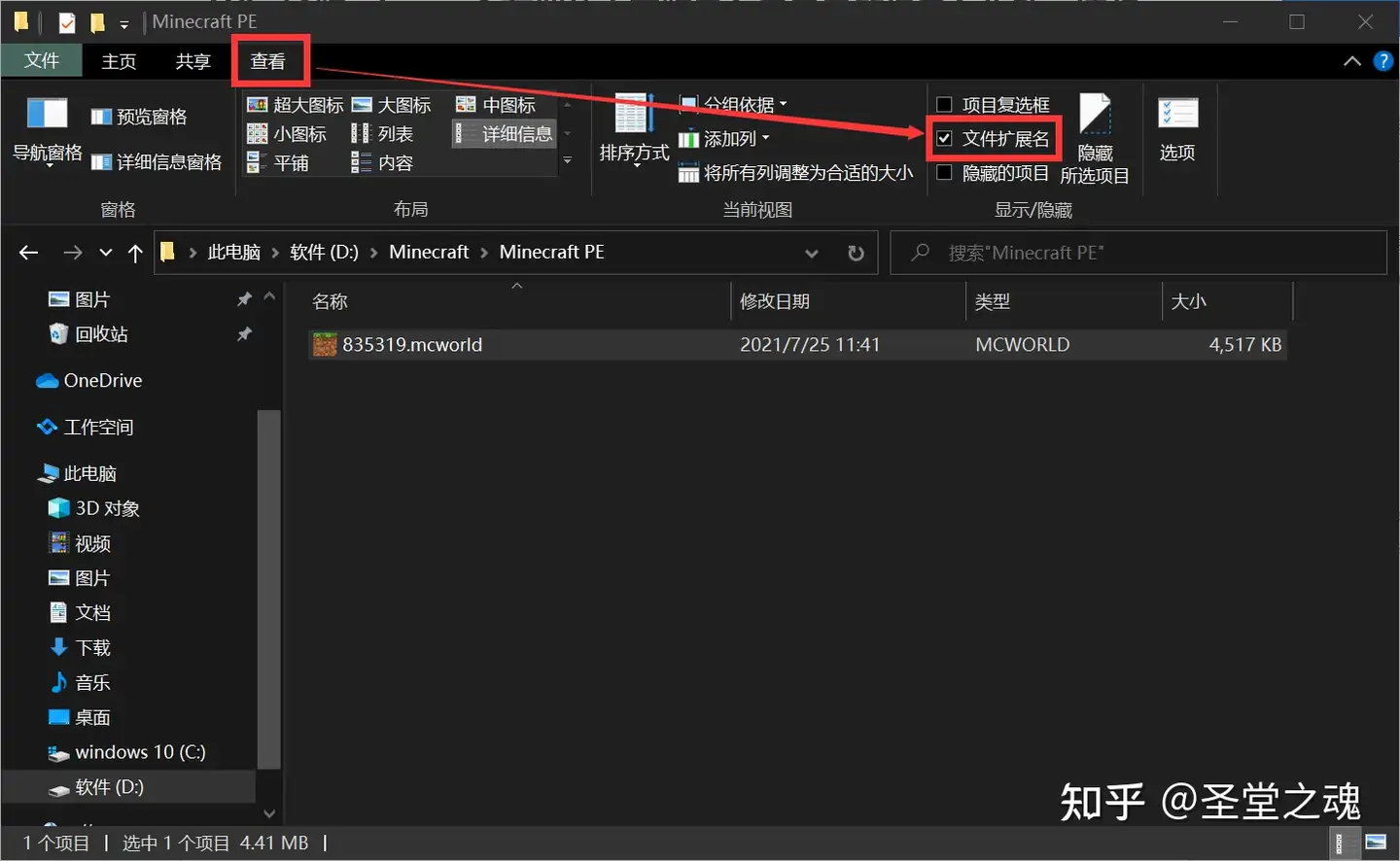The image size is (1400, 861).
Task: Choose 平铺 tiles layout
Action: (278, 163)
